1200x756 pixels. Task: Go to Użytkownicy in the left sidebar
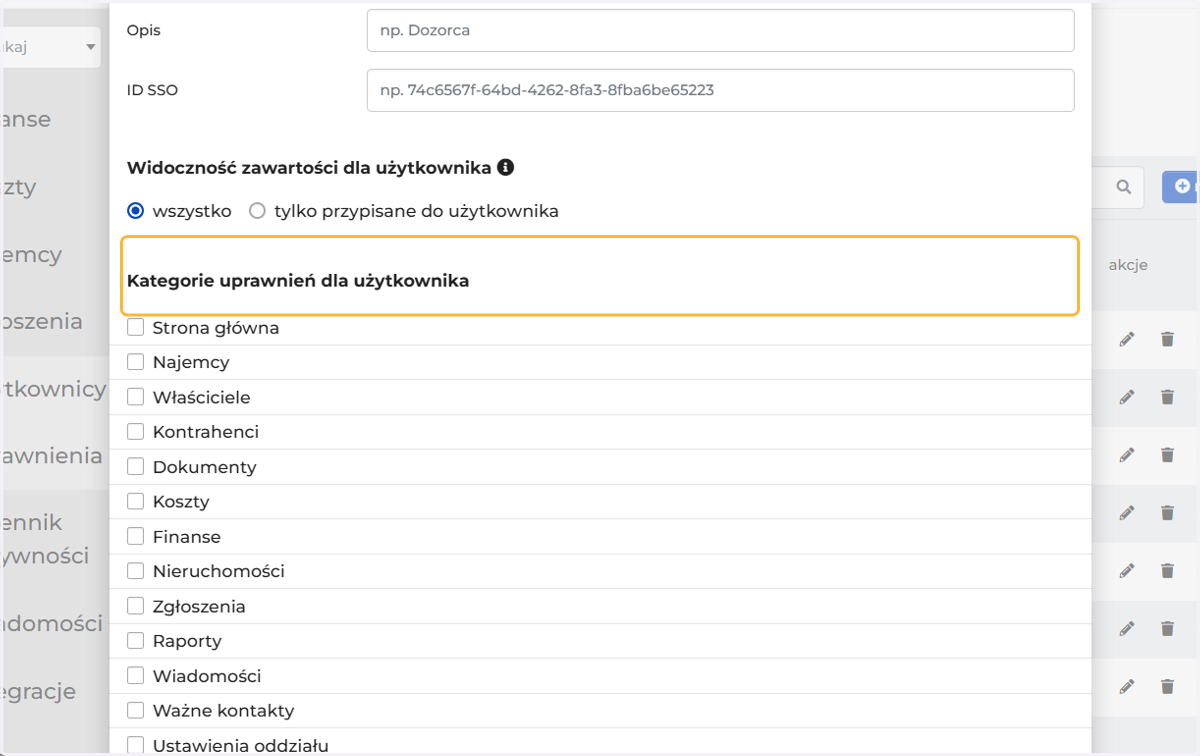point(55,389)
